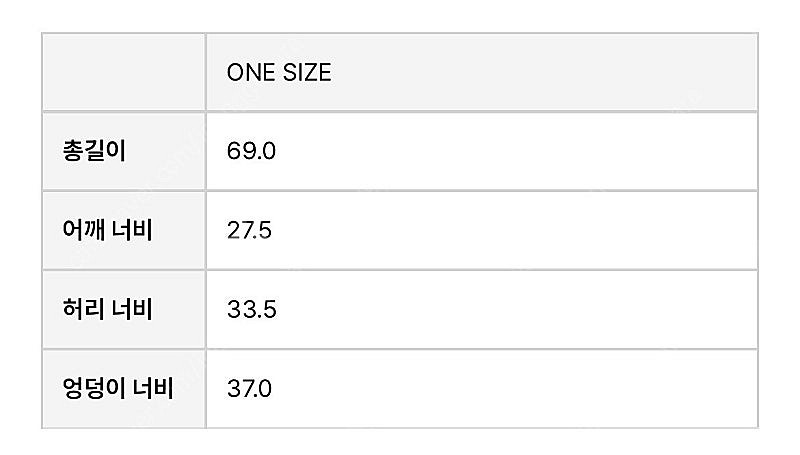Select the 어깨 너비 row label

pos(108,230)
